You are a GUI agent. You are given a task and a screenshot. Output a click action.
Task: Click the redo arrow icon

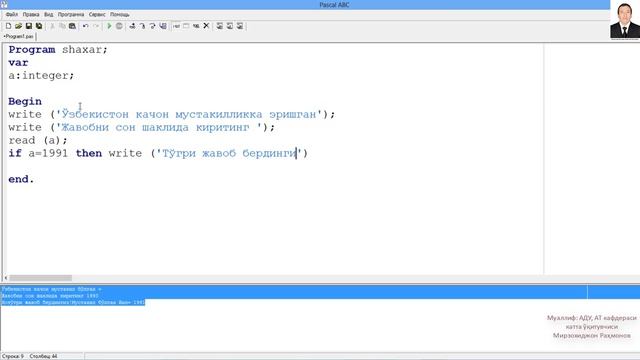(96, 26)
